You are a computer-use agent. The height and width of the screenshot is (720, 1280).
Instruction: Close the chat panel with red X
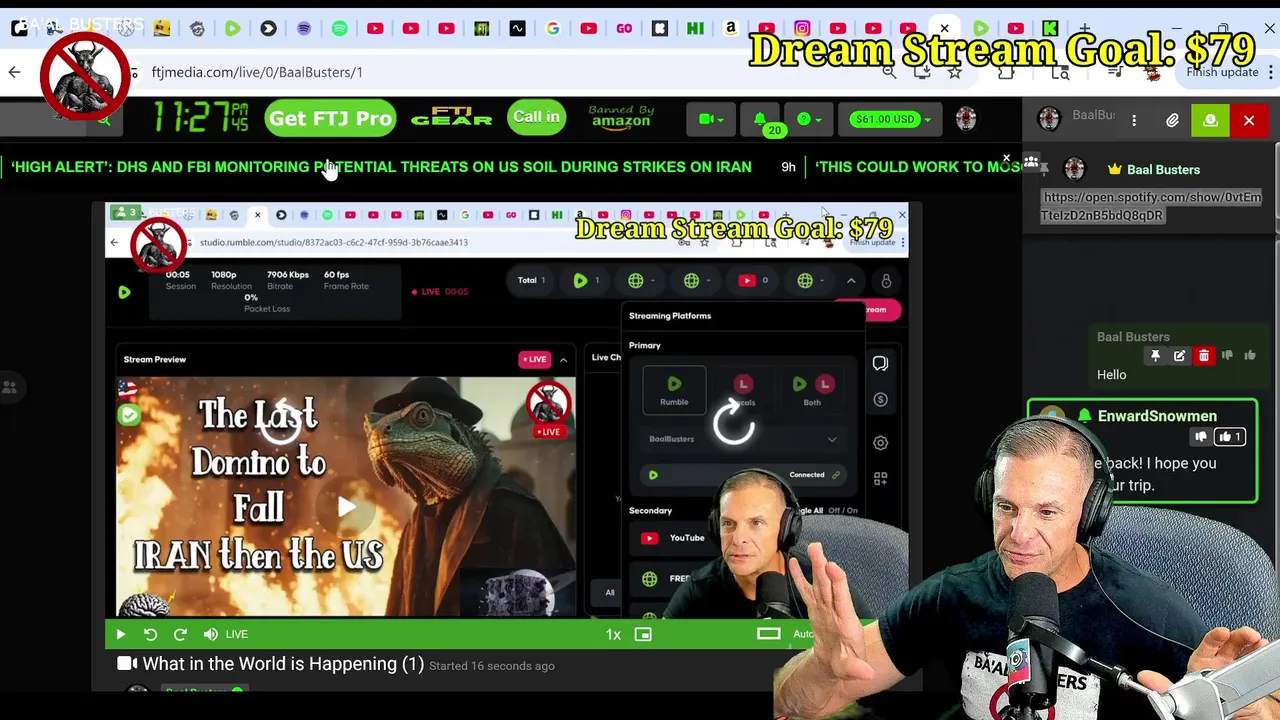1249,120
